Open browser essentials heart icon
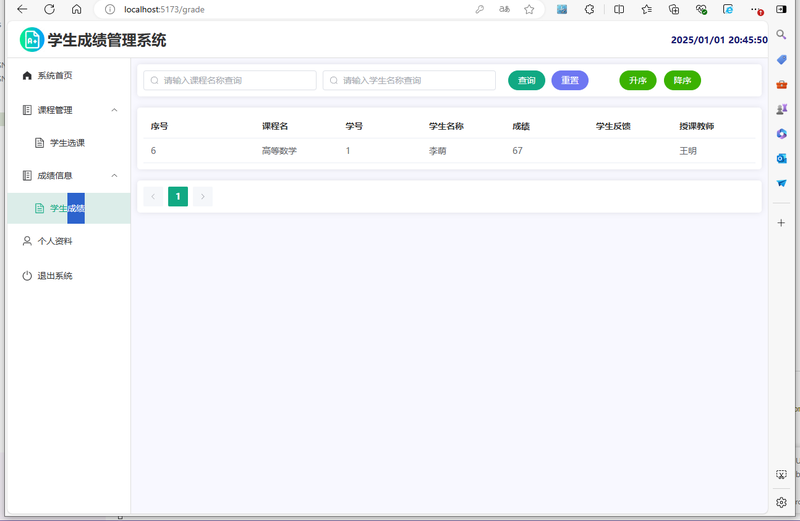The width and height of the screenshot is (800, 521). click(x=702, y=9)
